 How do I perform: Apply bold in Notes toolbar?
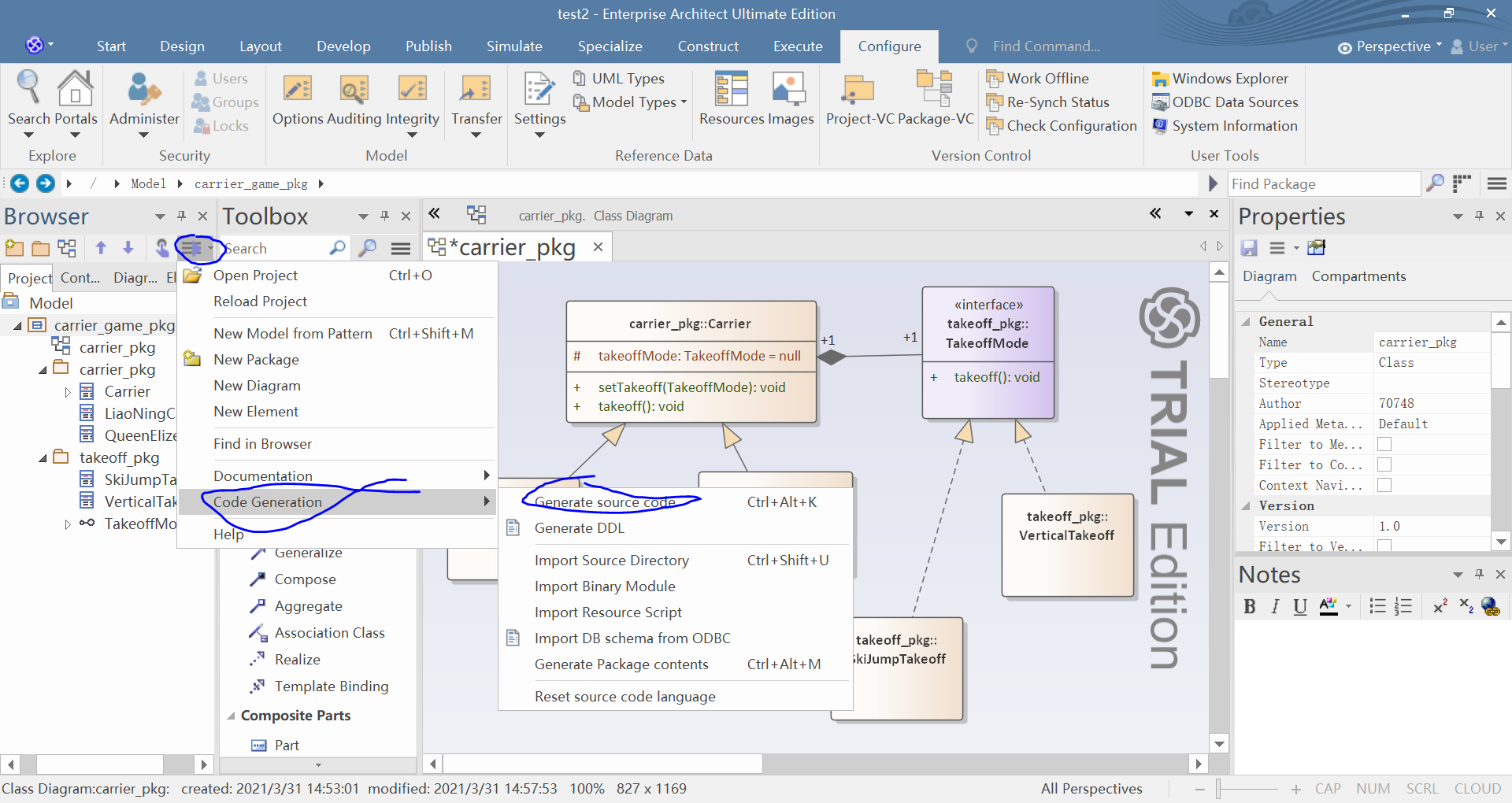1249,606
